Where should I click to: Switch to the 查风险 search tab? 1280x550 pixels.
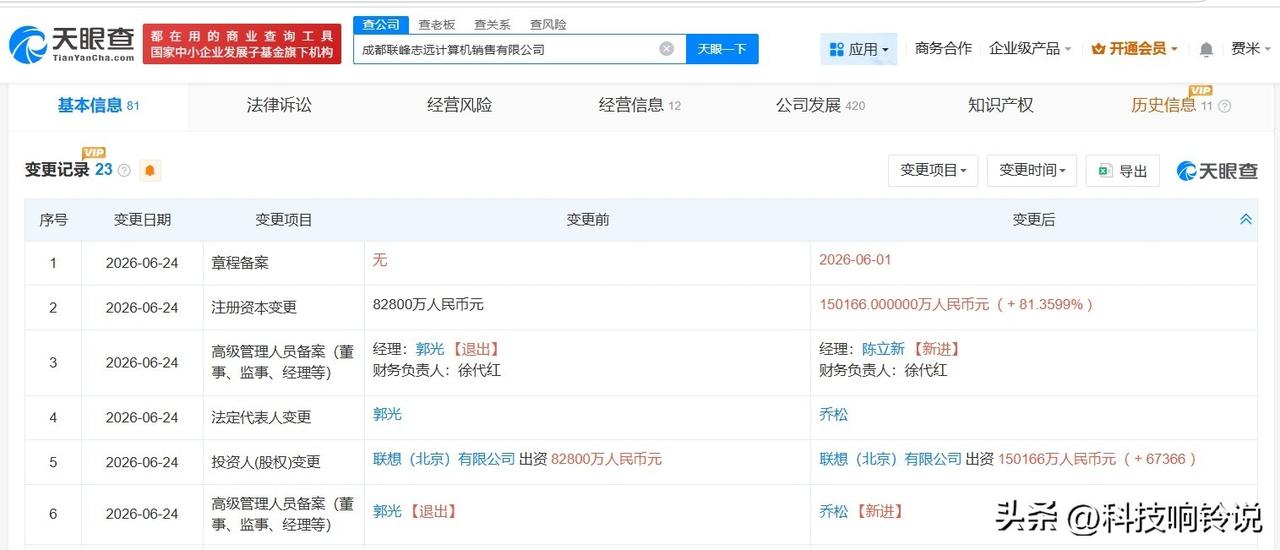coord(548,24)
